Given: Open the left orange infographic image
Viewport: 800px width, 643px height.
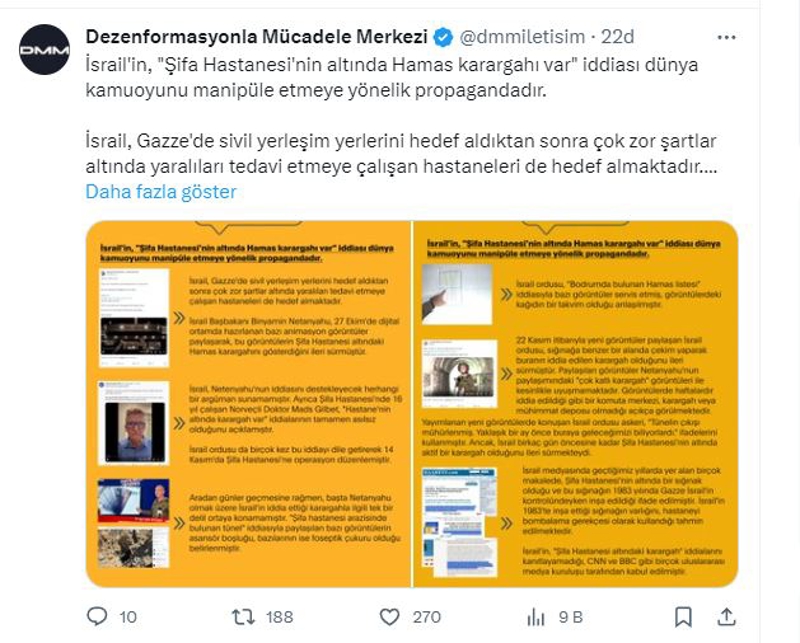Looking at the screenshot, I should (x=248, y=404).
